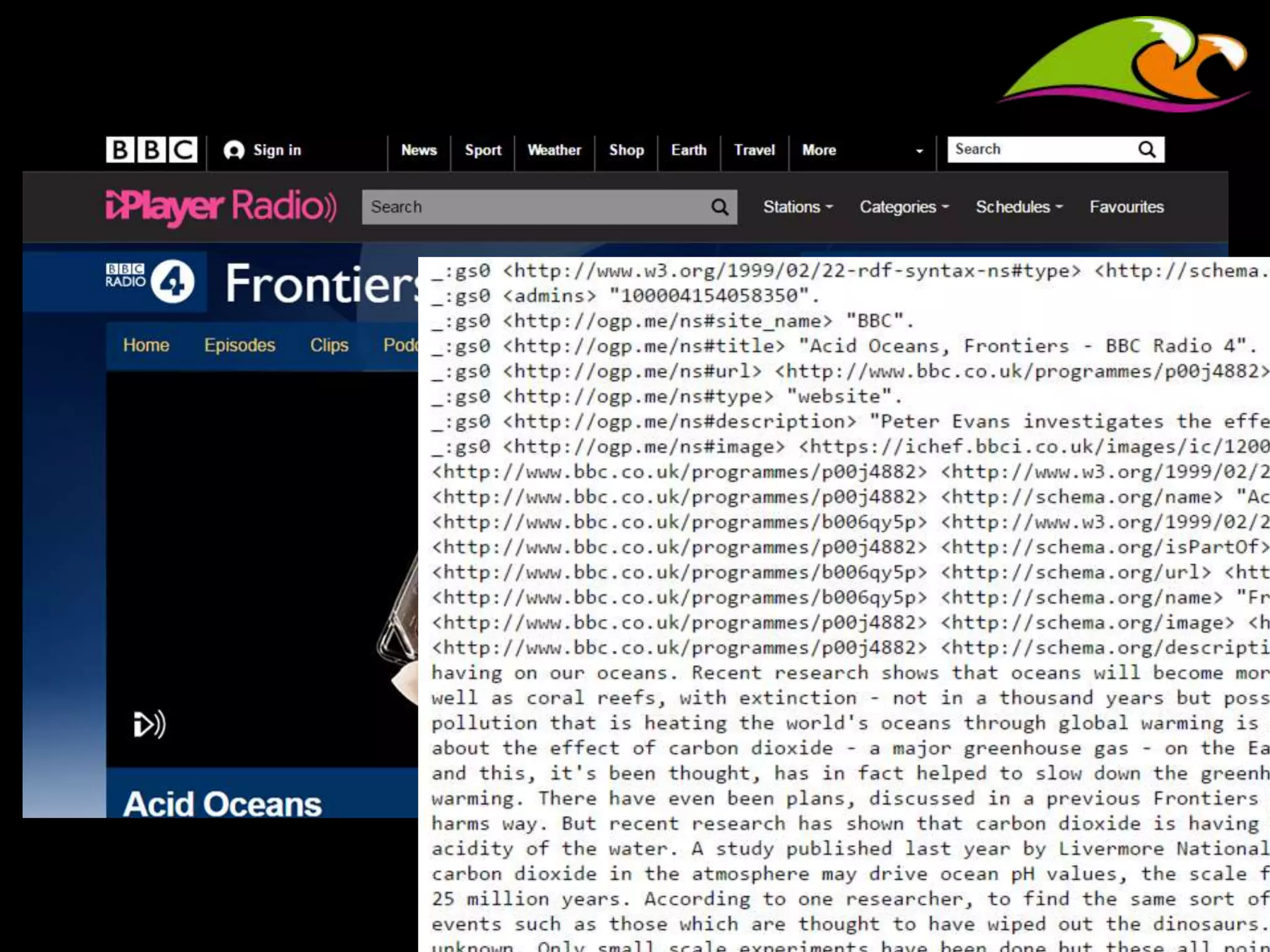Screen dimensions: 1270x952
Task: Open the Weather link
Action: click(x=554, y=150)
